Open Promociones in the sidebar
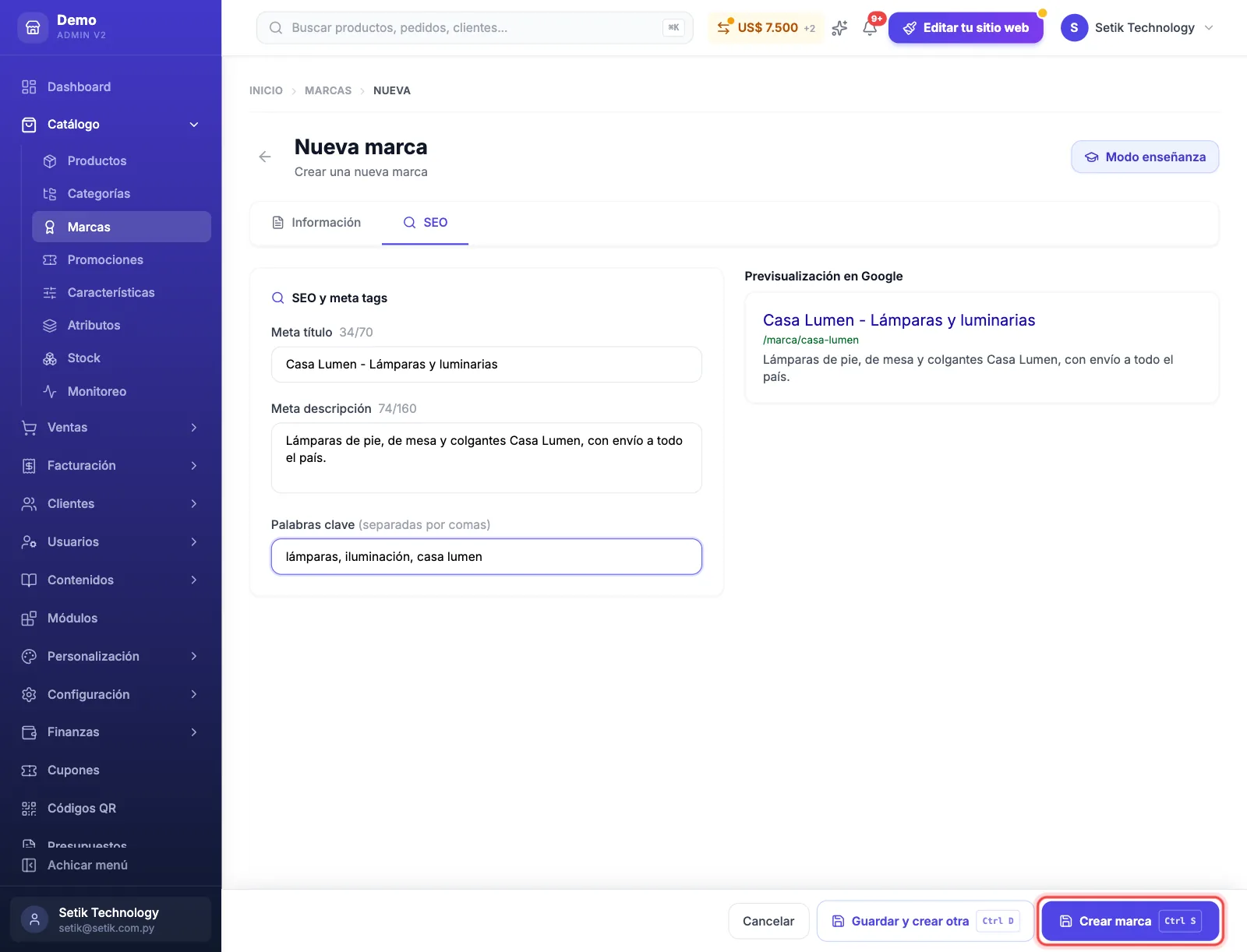The width and height of the screenshot is (1247, 952). [x=122, y=259]
